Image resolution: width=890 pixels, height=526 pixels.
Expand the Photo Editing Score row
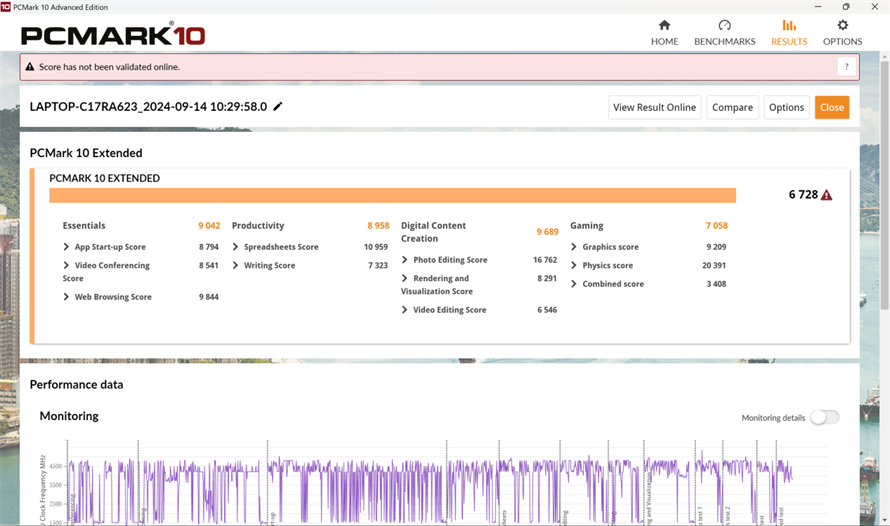[x=449, y=260]
